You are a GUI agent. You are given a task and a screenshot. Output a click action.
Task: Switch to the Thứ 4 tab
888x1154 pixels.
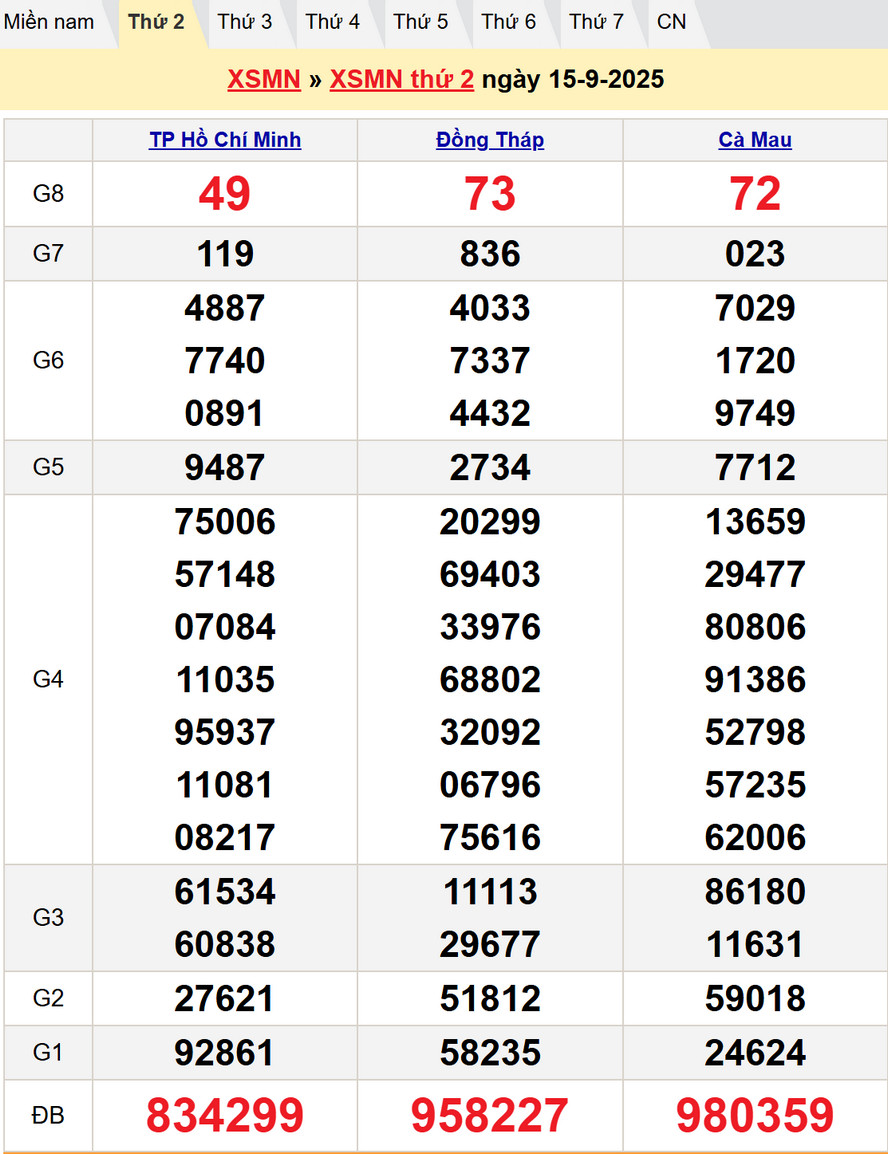pyautogui.click(x=333, y=22)
